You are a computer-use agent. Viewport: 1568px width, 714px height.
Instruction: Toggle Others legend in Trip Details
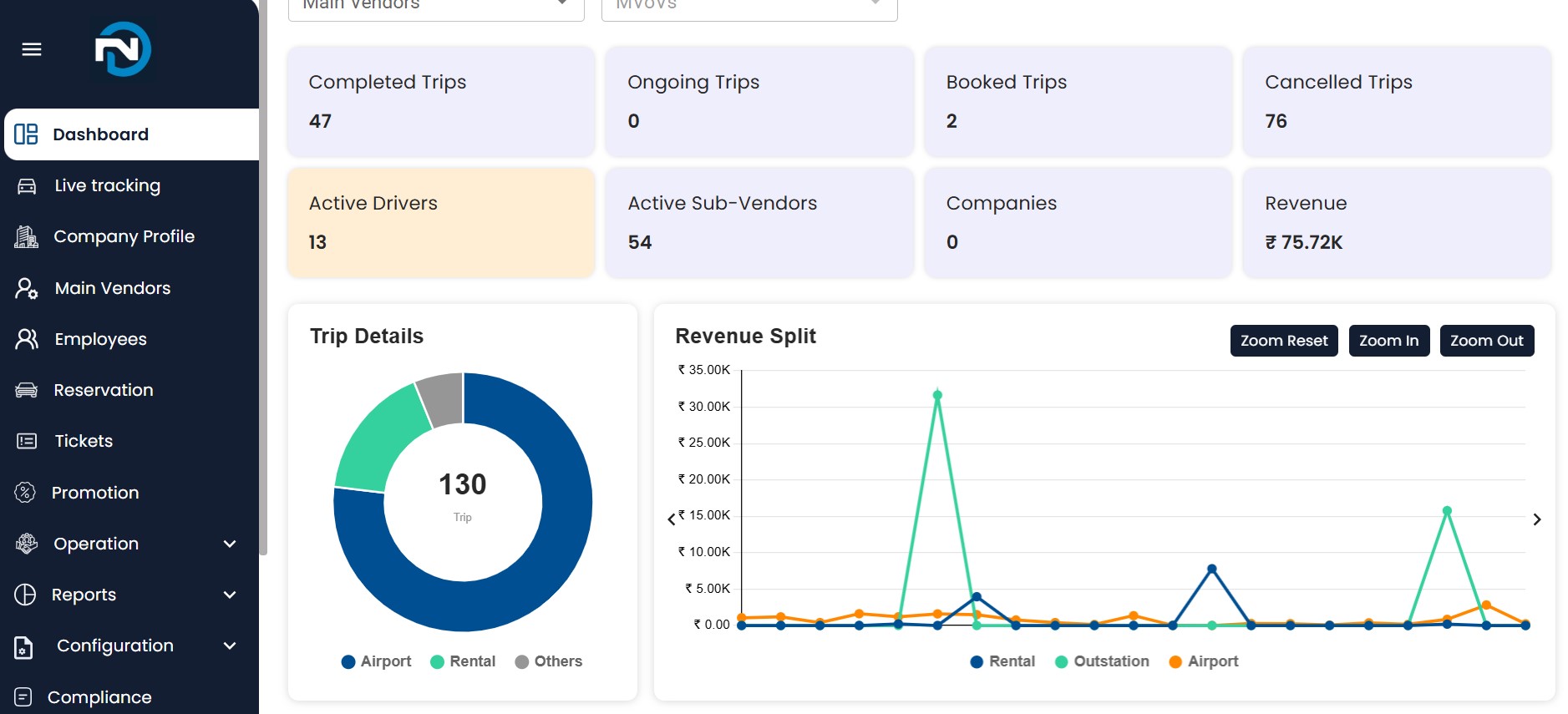click(x=549, y=661)
